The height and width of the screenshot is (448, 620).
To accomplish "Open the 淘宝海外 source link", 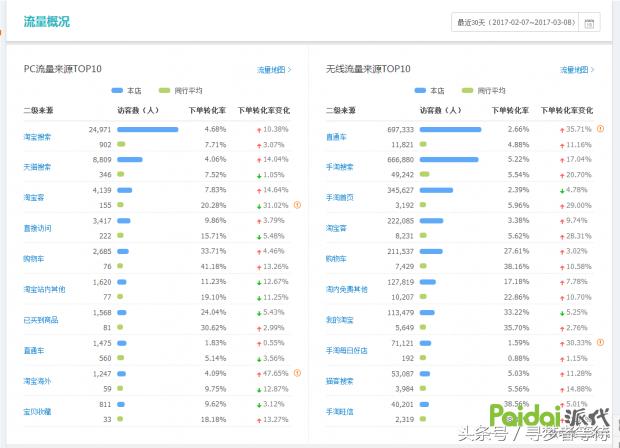I will click(x=37, y=381).
